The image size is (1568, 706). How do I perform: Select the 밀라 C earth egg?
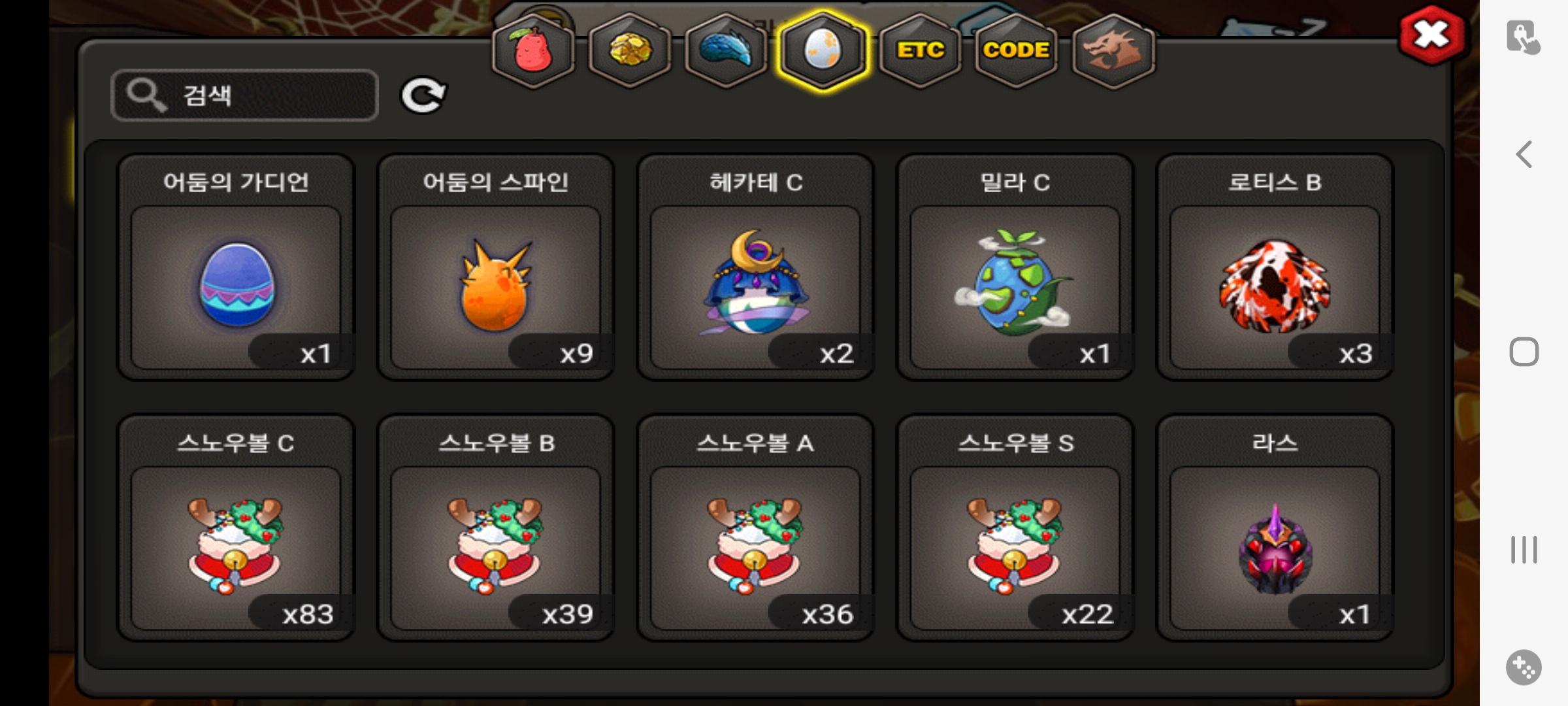1015,267
